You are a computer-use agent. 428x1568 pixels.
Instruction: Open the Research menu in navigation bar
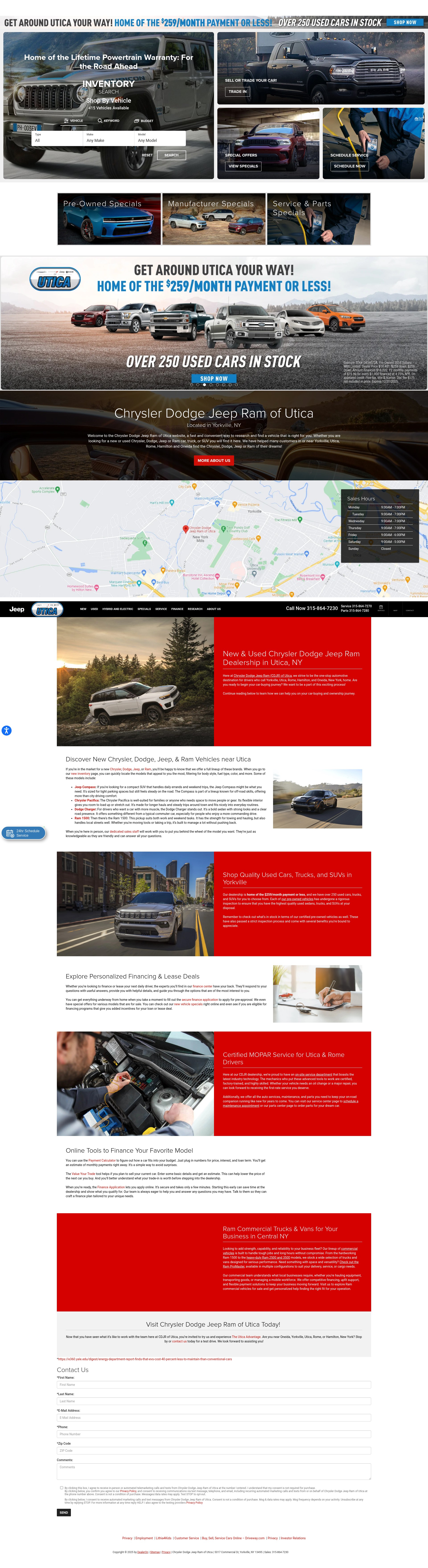click(x=195, y=609)
